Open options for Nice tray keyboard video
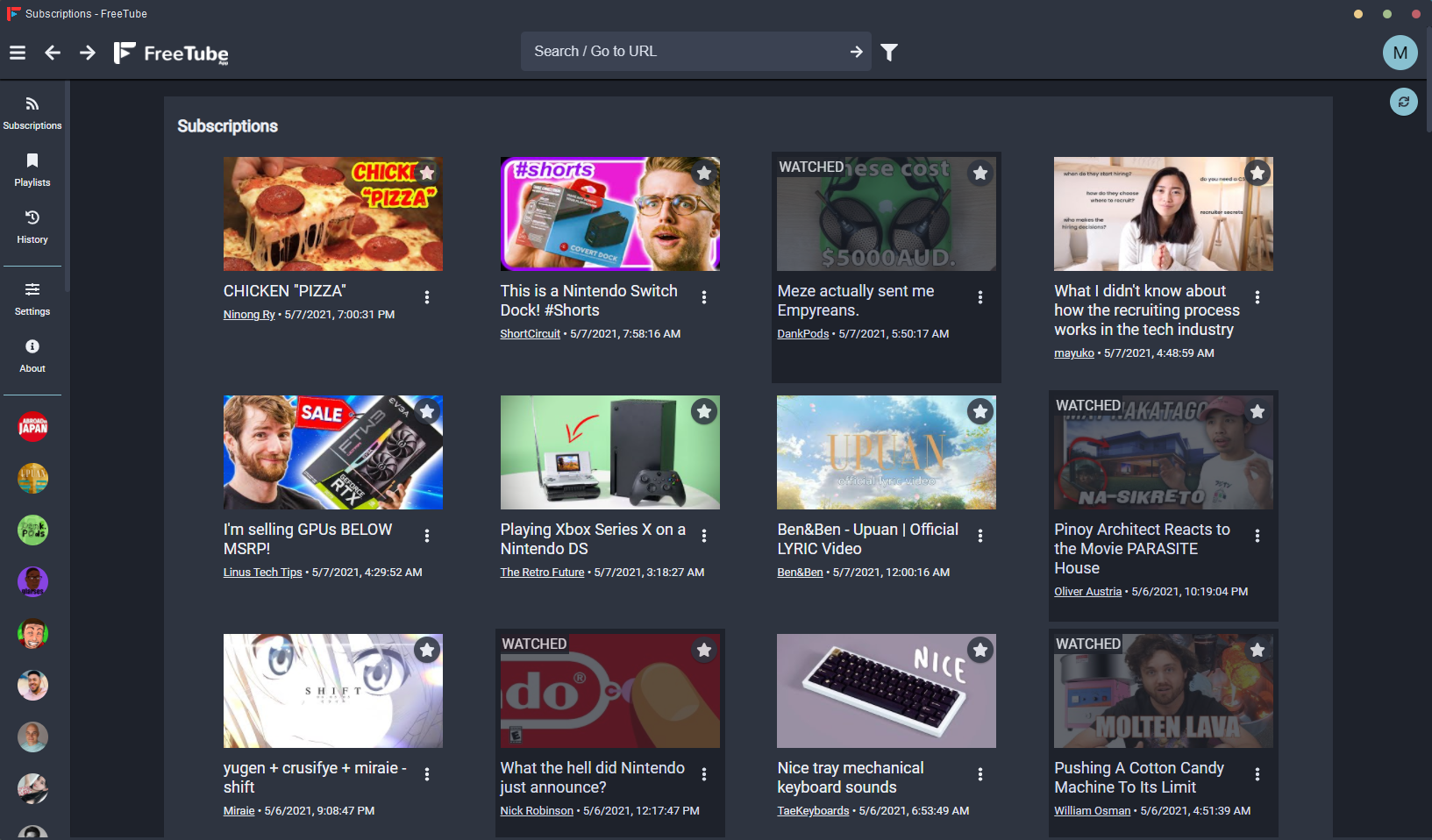1432x840 pixels. 980,774
